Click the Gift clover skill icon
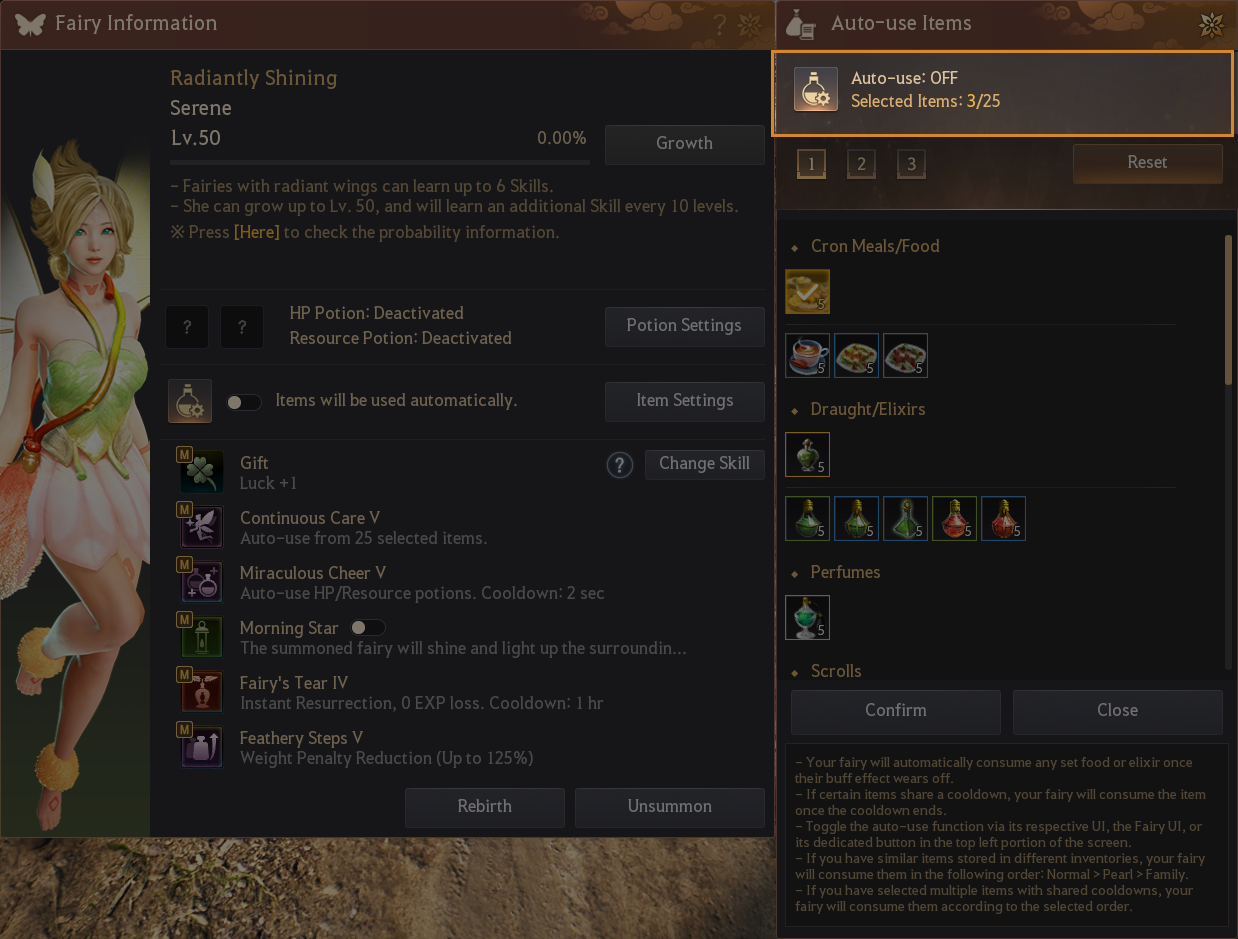 tap(202, 472)
